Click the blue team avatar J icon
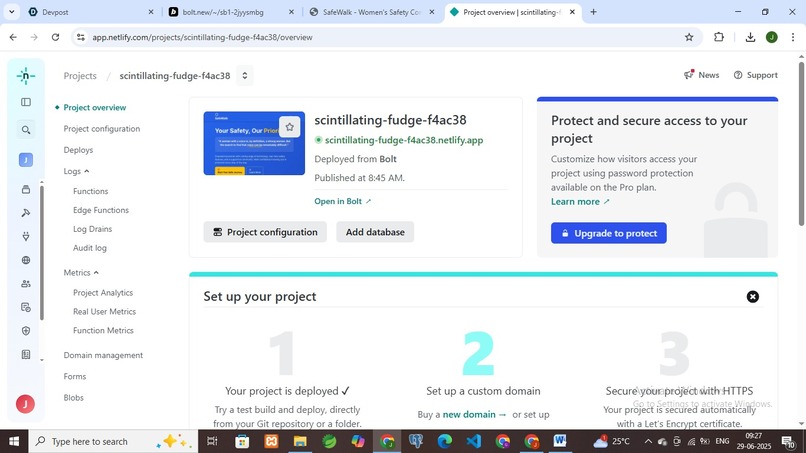Screen dimensions: 806x453 26,160
